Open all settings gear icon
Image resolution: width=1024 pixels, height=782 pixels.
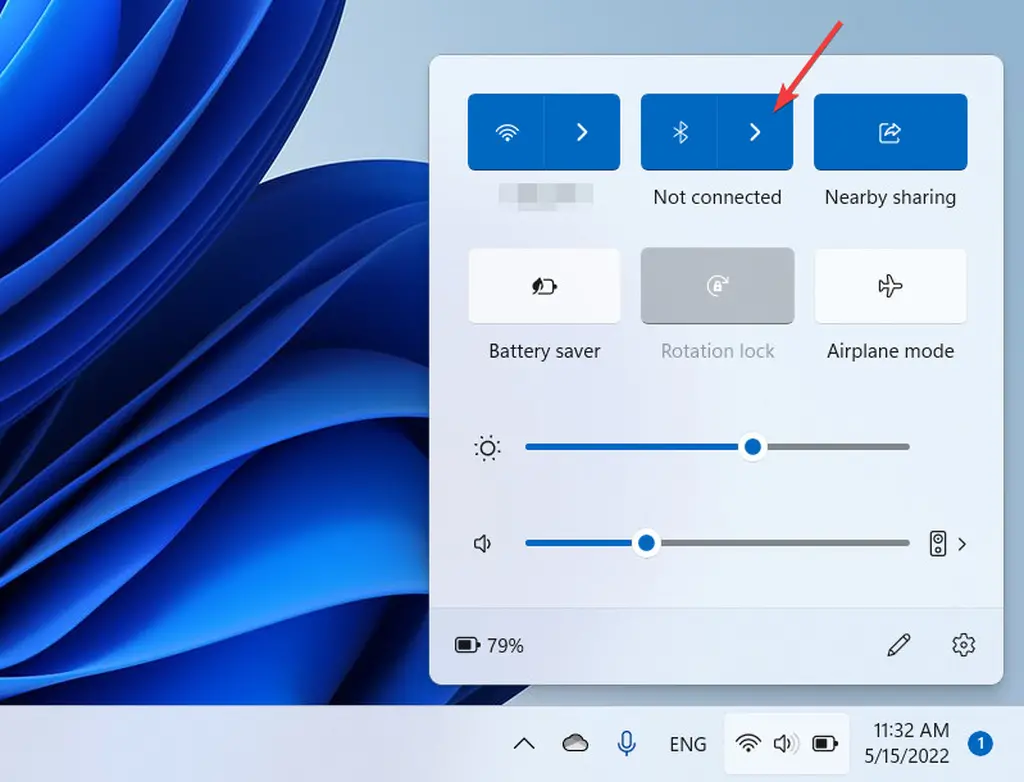click(964, 646)
